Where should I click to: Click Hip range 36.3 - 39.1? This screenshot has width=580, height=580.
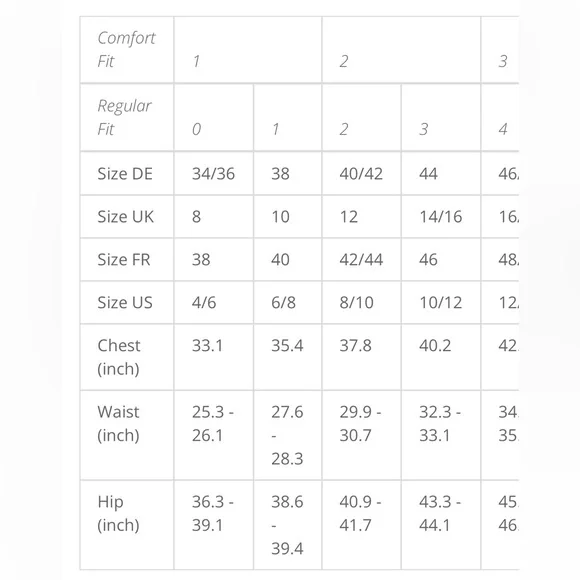(213, 513)
